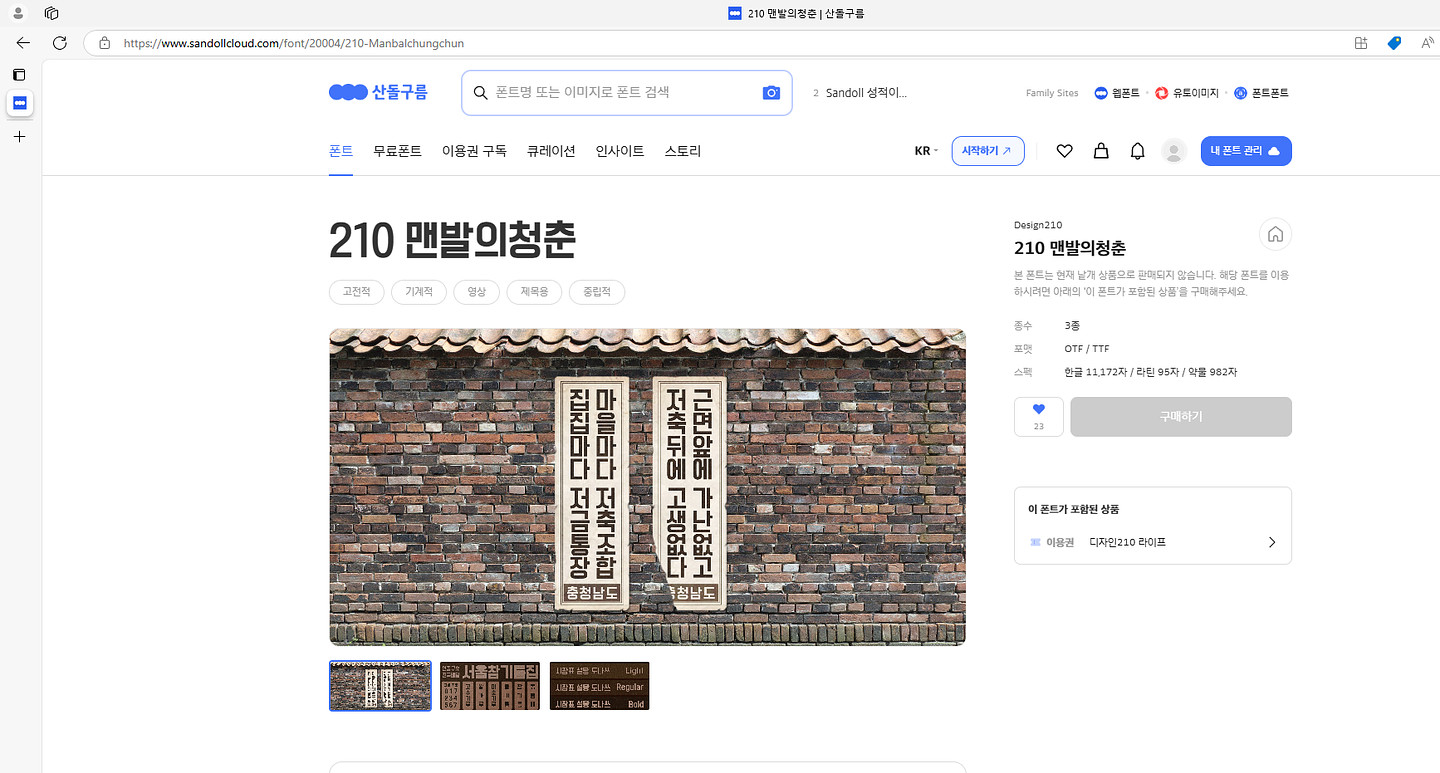Open the shopping bag cart icon
The image size is (1440, 773).
1101,151
